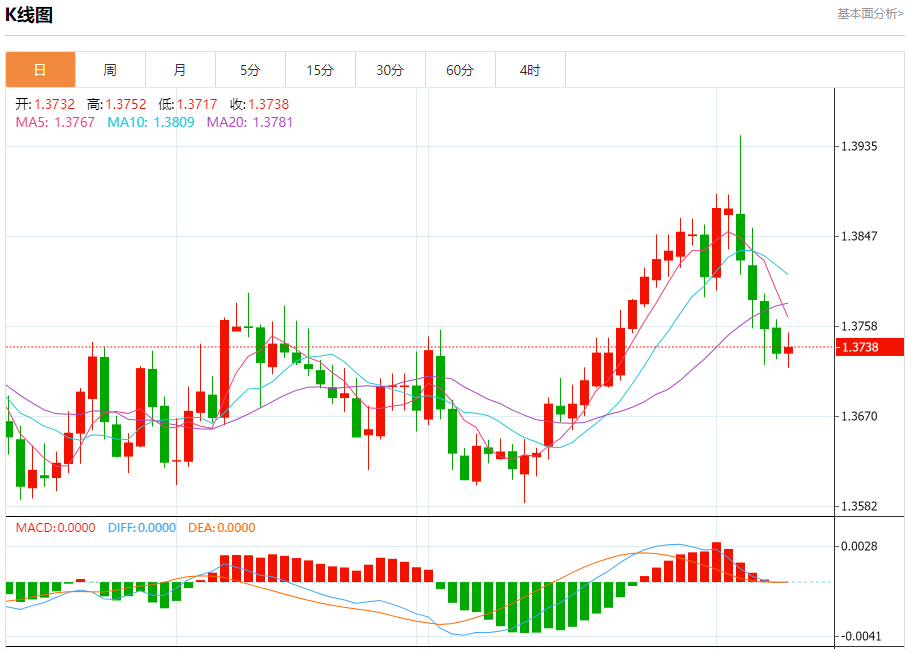The width and height of the screenshot is (914, 649).
Task: Click the MACD:0.0000 indicator label
Action: pos(55,528)
